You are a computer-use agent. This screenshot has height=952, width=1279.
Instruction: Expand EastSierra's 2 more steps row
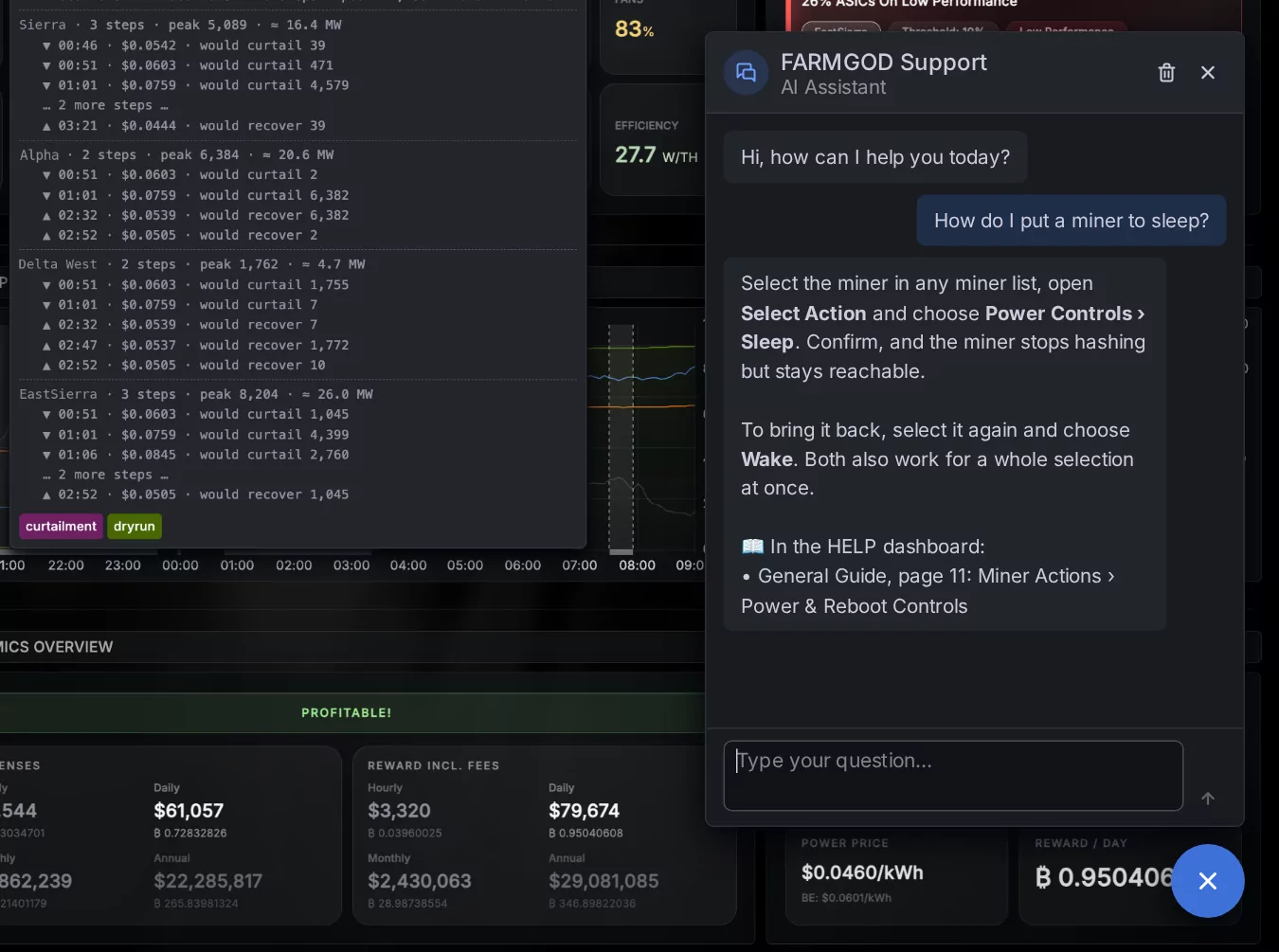pyautogui.click(x=105, y=475)
